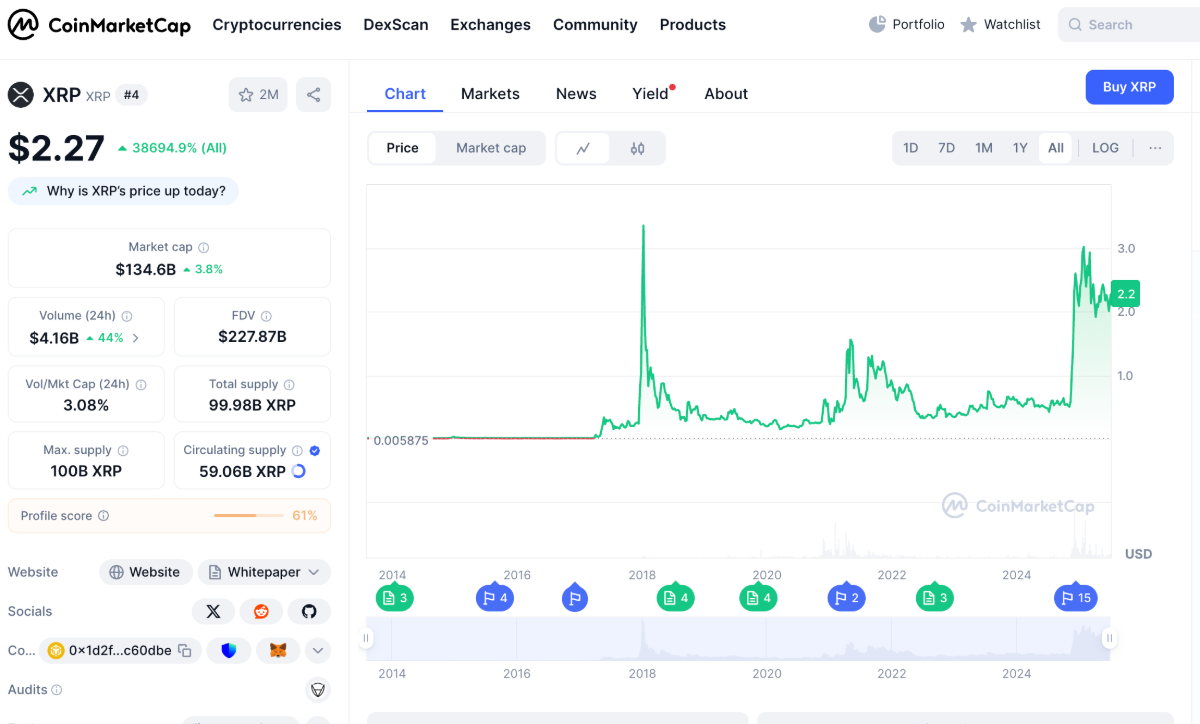The height and width of the screenshot is (724, 1200).
Task: Set chart range to 1D
Action: pyautogui.click(x=910, y=148)
